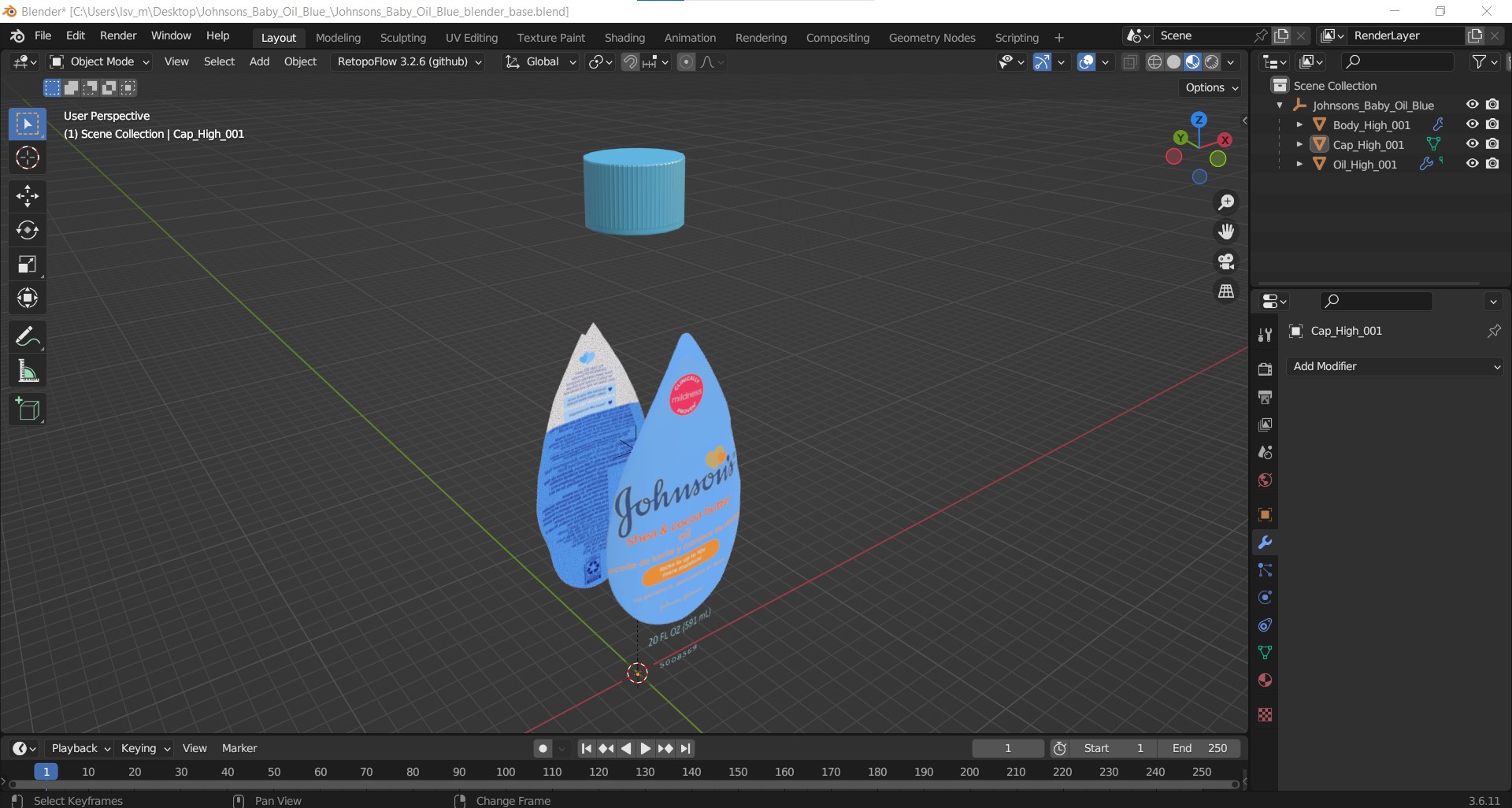Click the timeline horizontal scrollbar
Image resolution: width=1512 pixels, height=808 pixels.
622,785
